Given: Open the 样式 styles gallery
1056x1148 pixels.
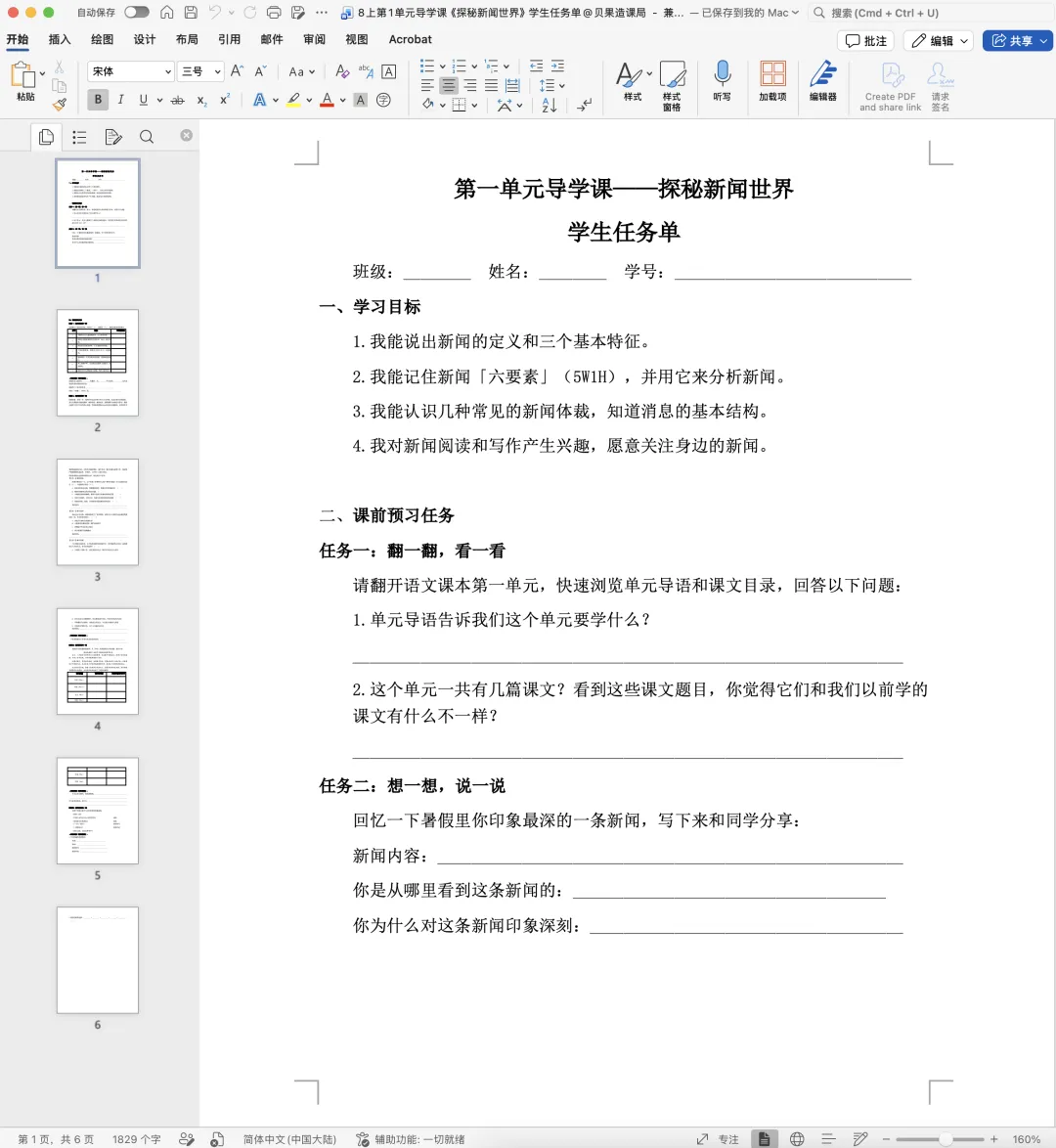Looking at the screenshot, I should [x=633, y=80].
